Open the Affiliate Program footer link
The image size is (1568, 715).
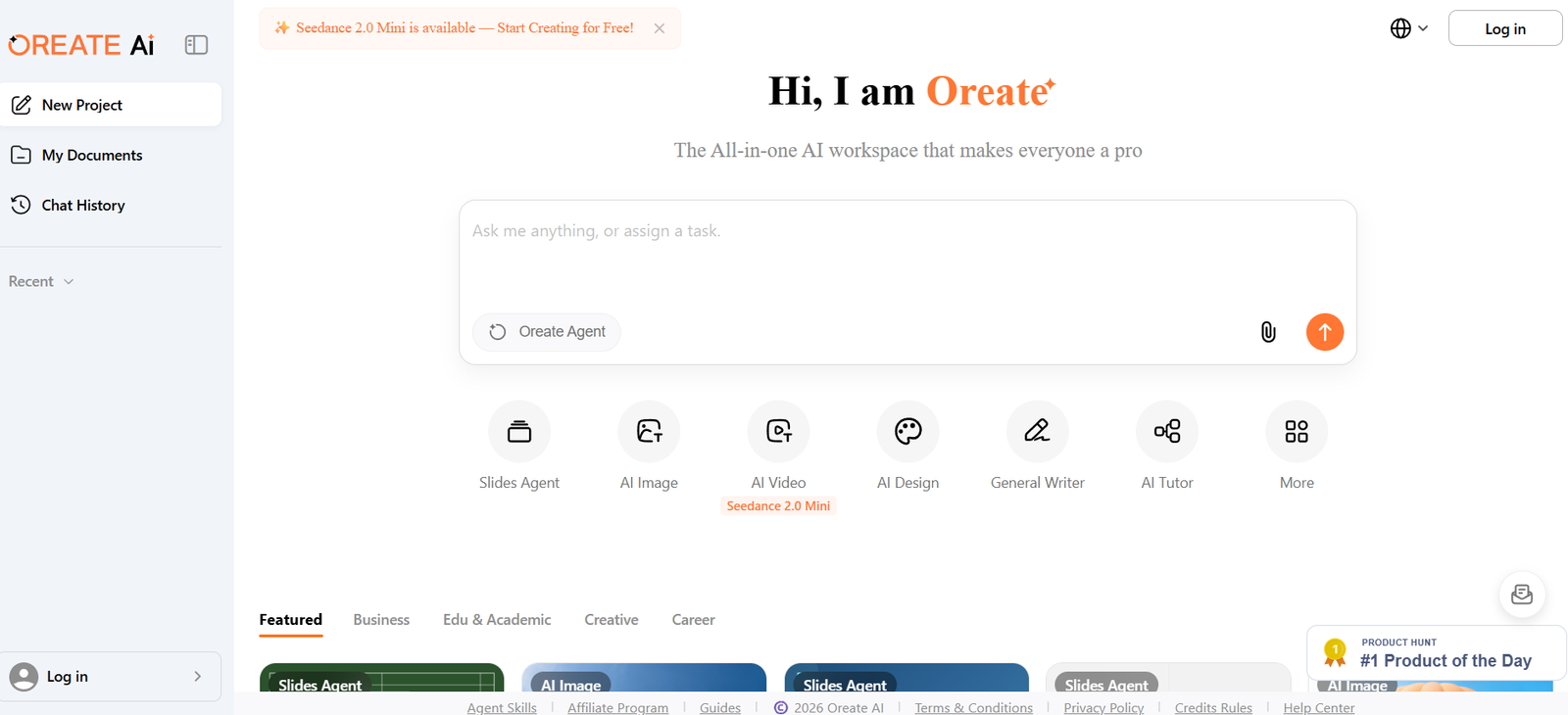coord(617,707)
